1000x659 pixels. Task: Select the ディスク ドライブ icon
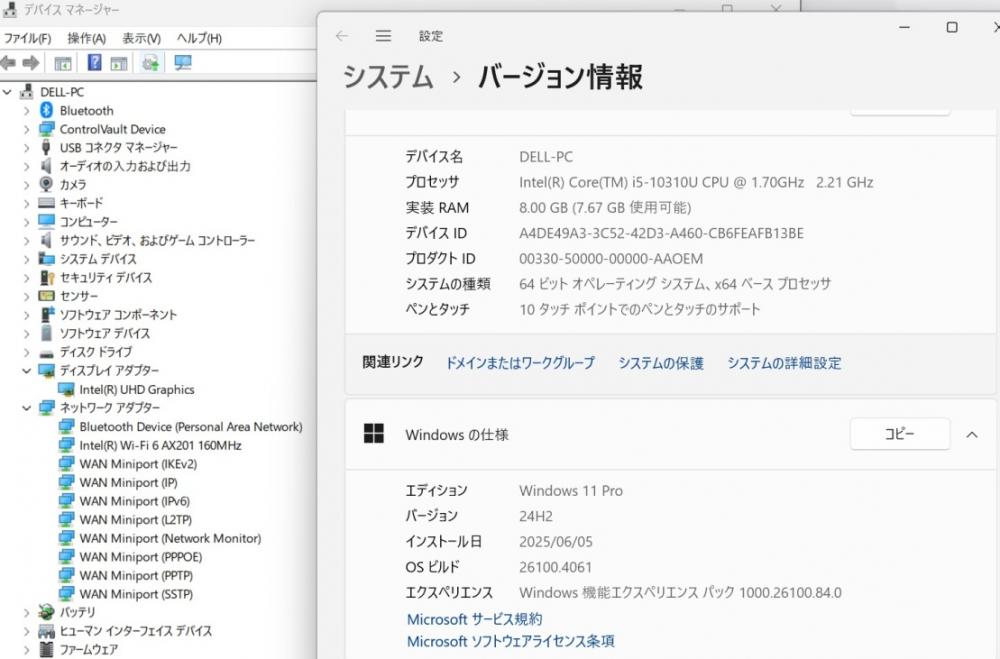pos(47,353)
